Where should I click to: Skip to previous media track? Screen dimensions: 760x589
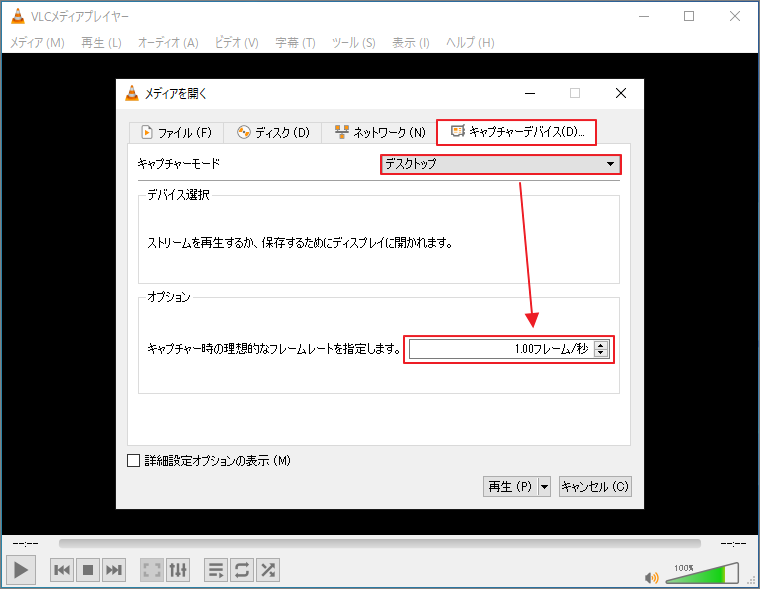coord(62,570)
